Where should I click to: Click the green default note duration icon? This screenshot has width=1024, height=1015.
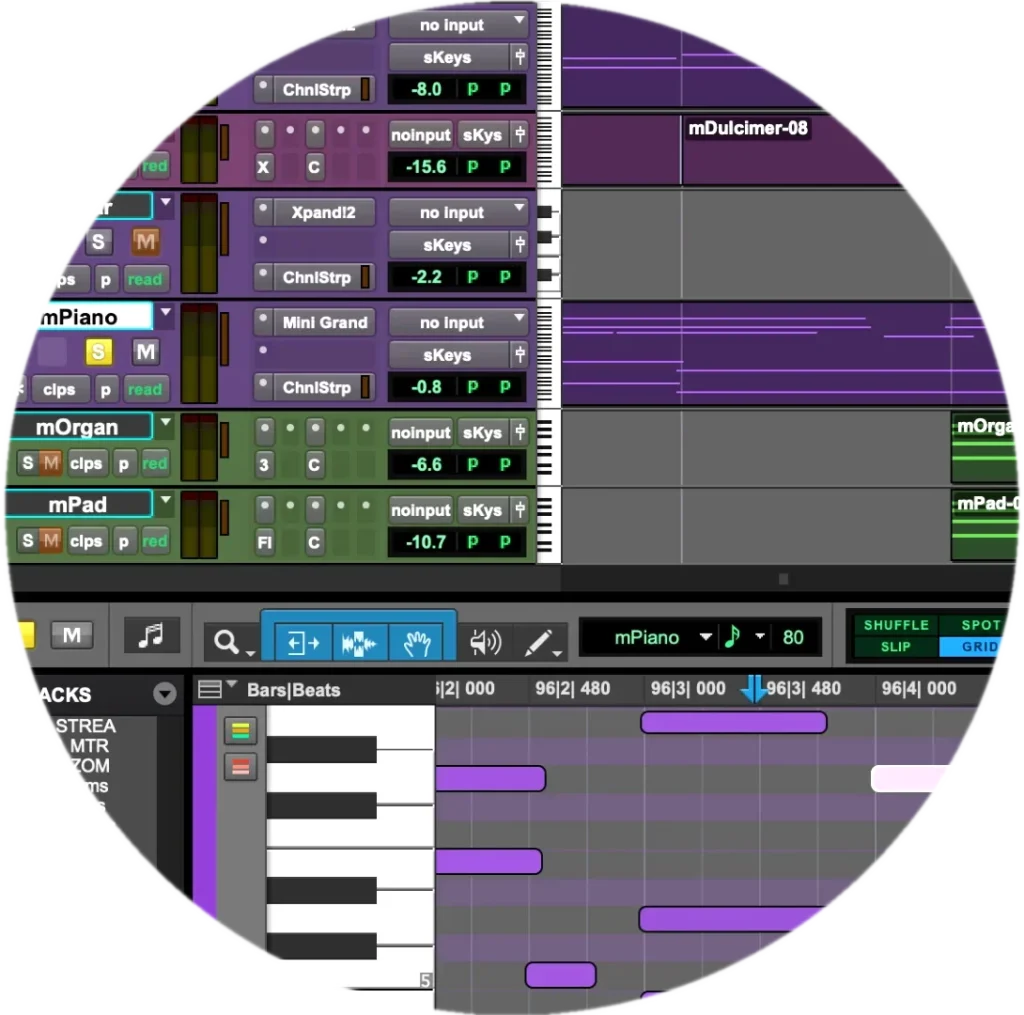[732, 637]
